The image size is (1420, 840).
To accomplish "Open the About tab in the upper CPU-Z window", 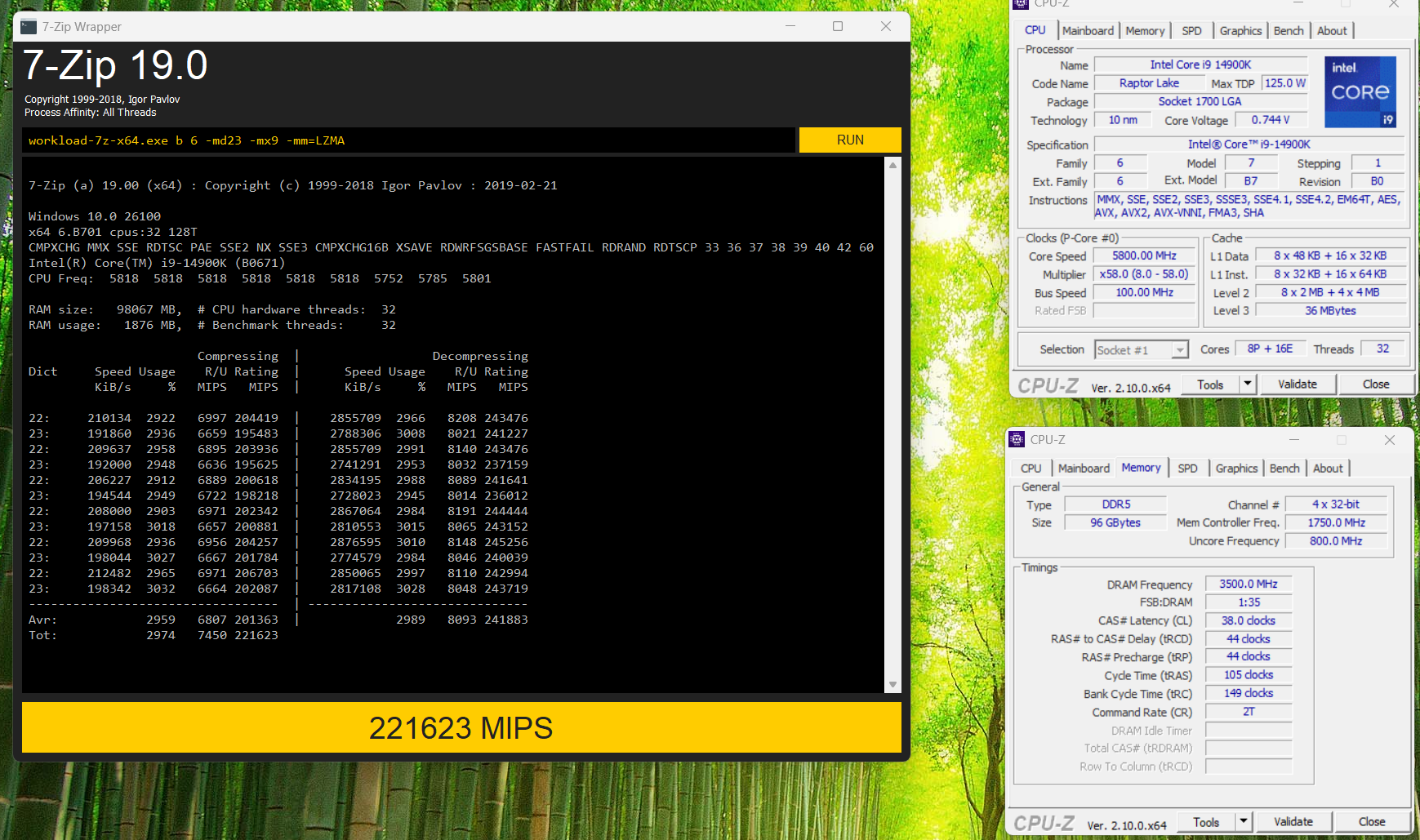I will point(1332,31).
